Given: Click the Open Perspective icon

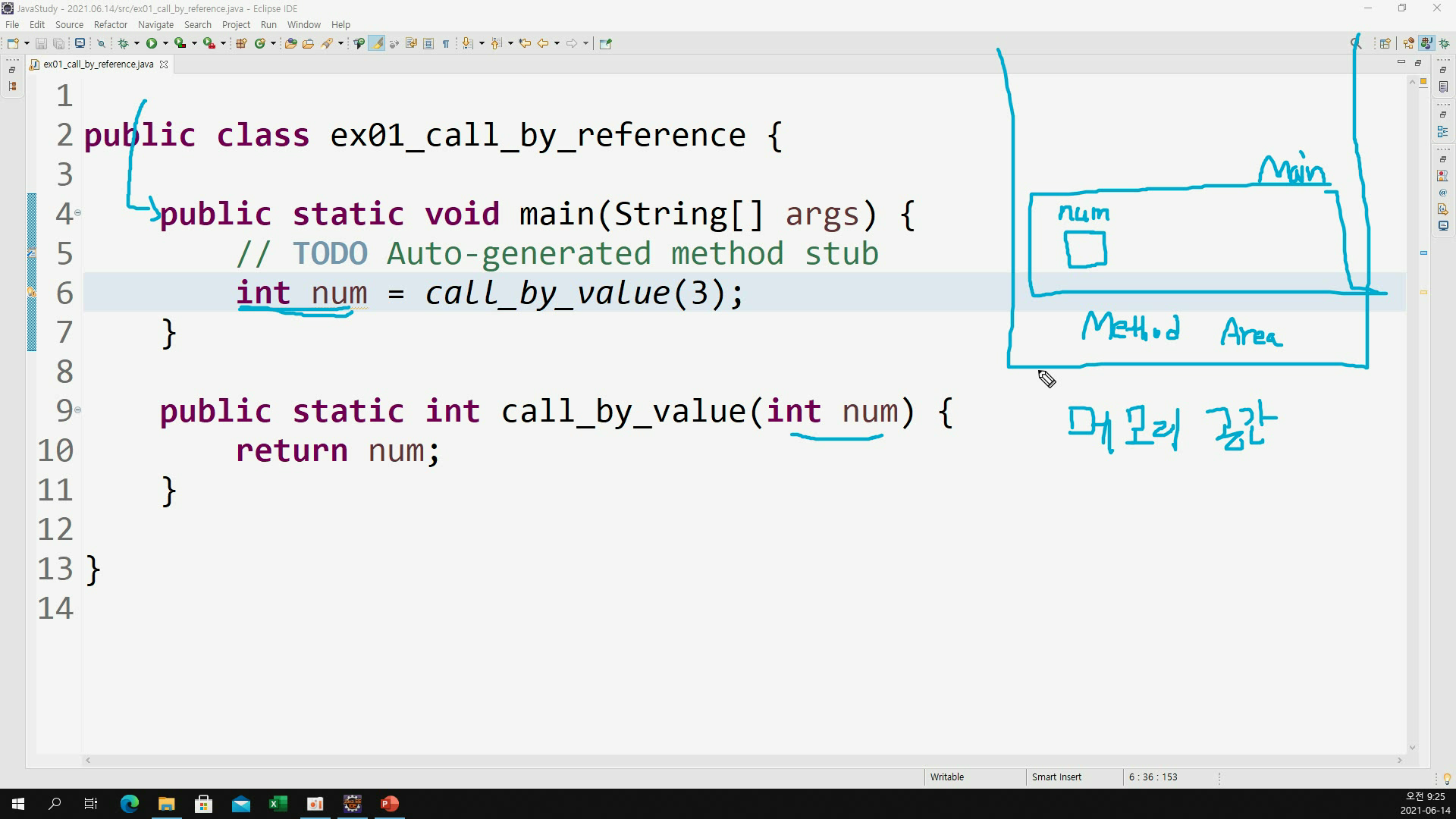Looking at the screenshot, I should (1385, 43).
